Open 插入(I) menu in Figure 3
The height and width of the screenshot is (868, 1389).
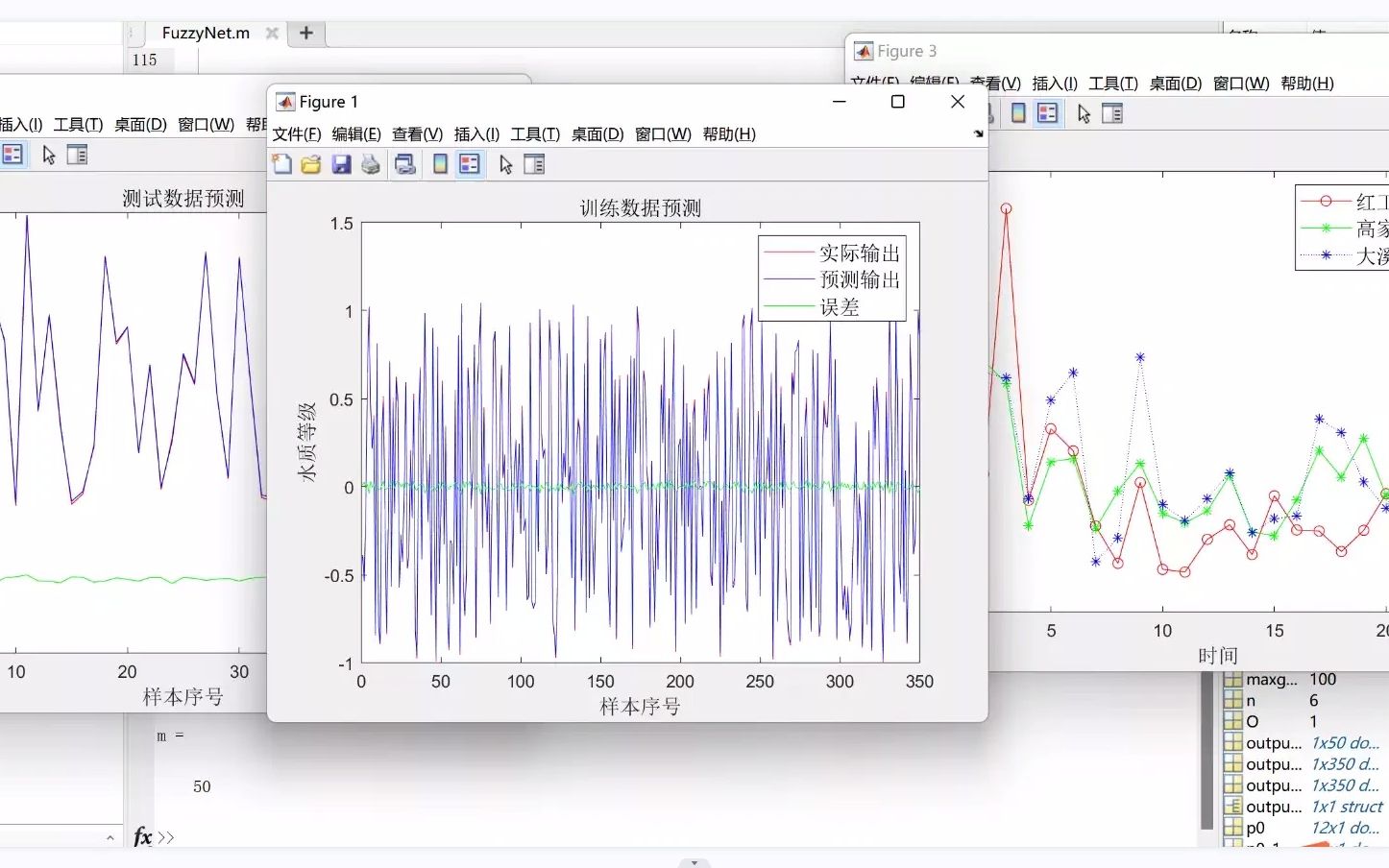1055,84
